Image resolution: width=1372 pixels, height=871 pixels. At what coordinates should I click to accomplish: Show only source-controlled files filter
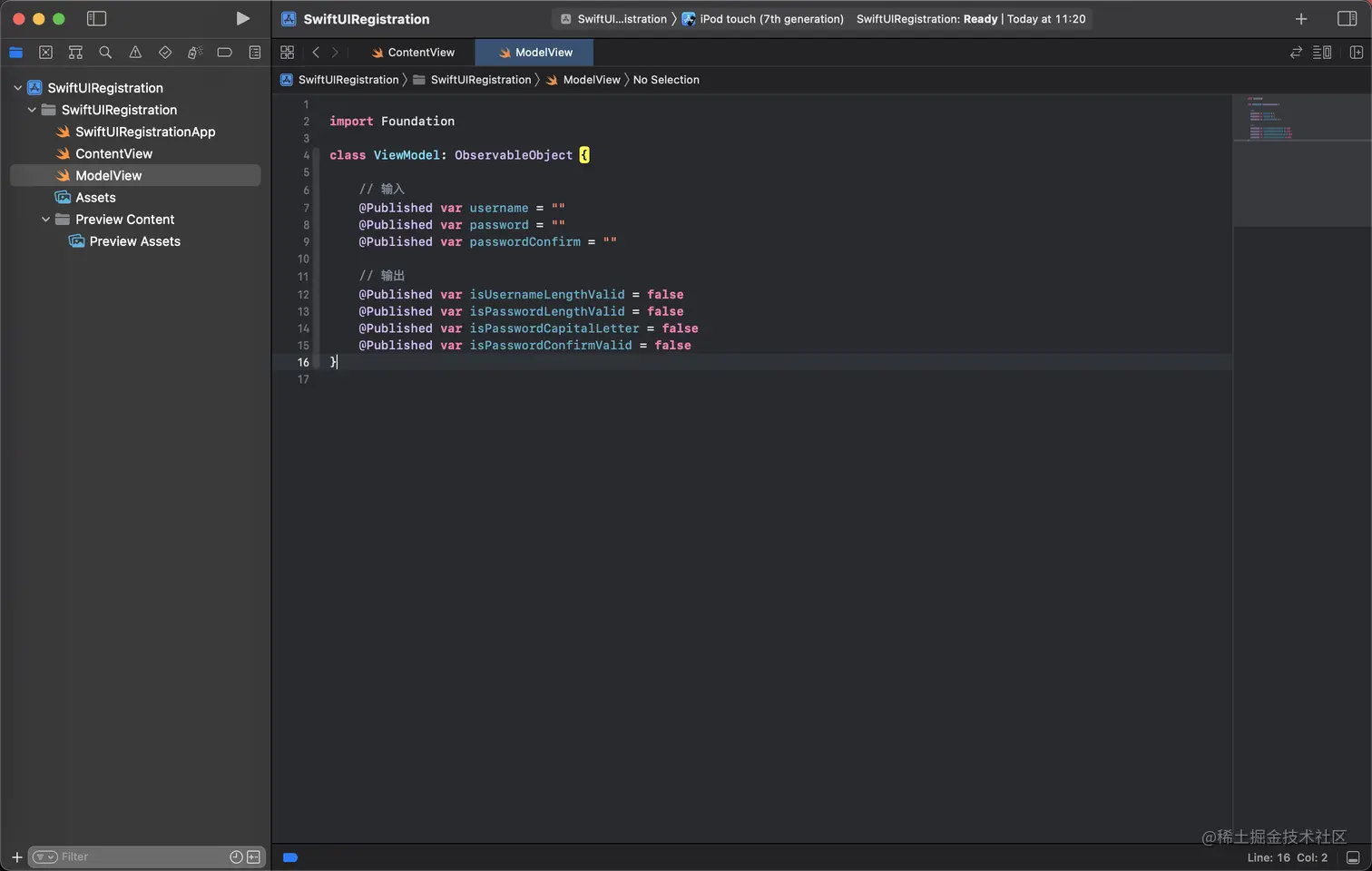(254, 856)
